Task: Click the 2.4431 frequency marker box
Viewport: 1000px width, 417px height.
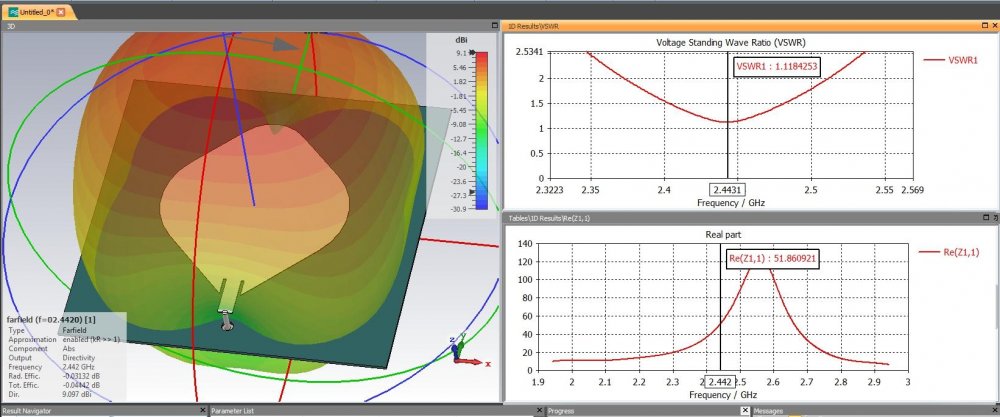Action: [727, 189]
